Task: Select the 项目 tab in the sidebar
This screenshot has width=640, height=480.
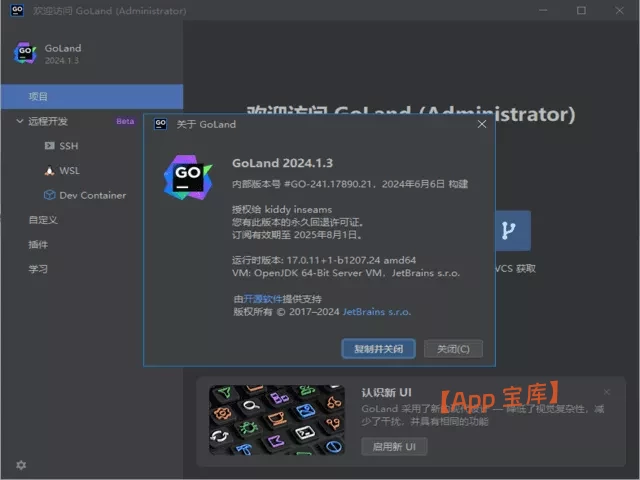Action: click(92, 97)
